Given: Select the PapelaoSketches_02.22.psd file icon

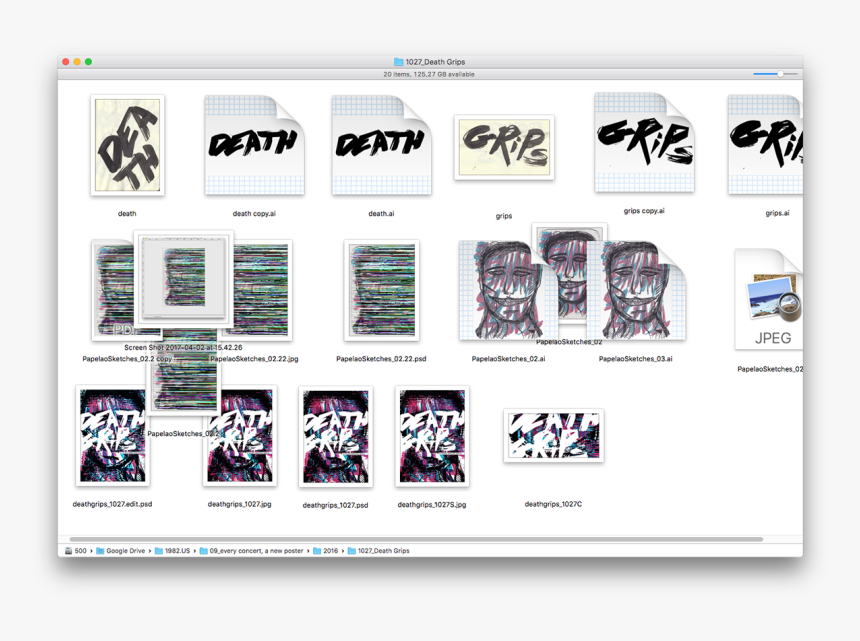Looking at the screenshot, I should (382, 290).
